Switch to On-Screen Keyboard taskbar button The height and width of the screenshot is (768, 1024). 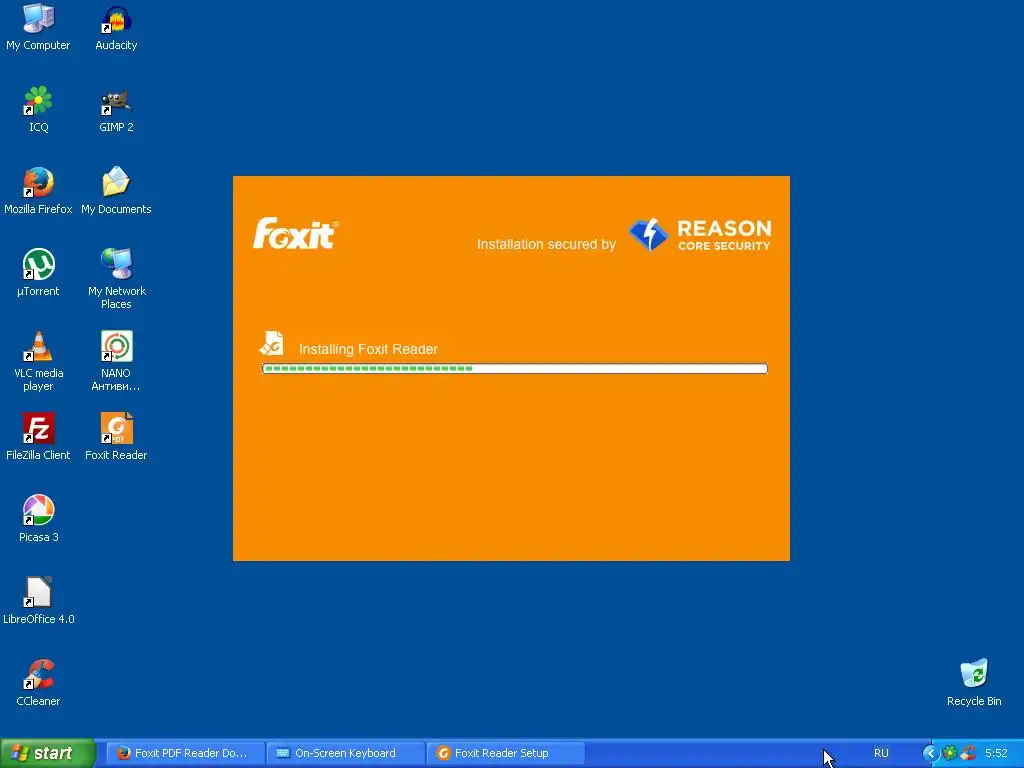point(345,753)
